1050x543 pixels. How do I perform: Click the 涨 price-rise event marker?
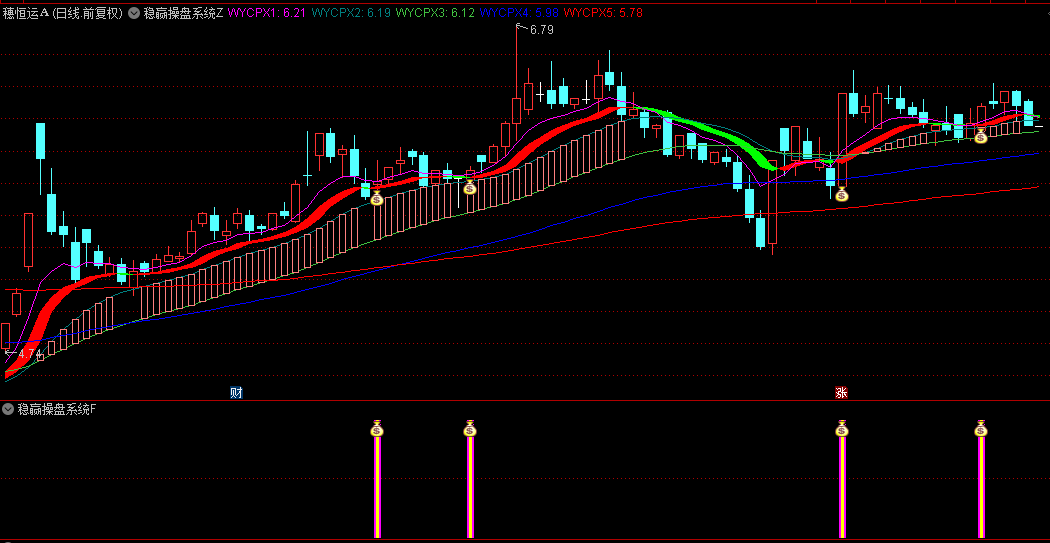point(841,393)
